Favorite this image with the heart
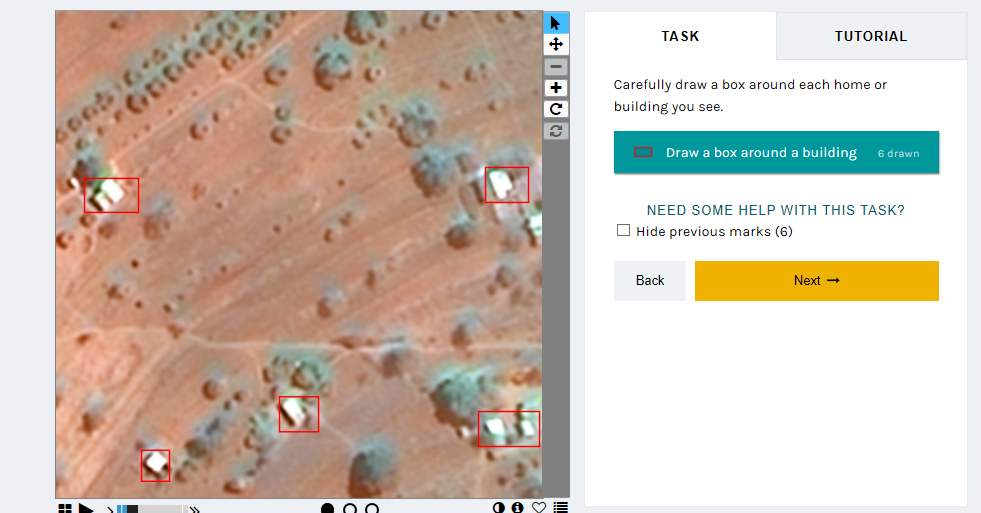981x513 pixels. tap(539, 508)
